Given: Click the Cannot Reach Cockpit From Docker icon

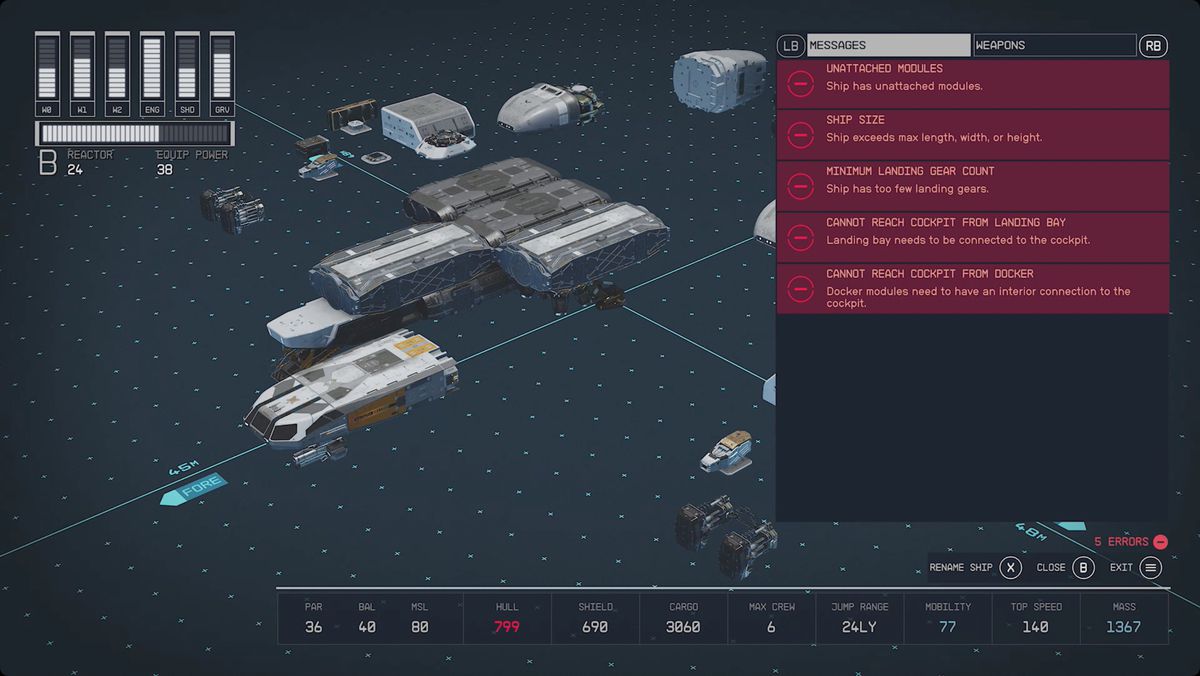Looking at the screenshot, I should click(x=800, y=289).
